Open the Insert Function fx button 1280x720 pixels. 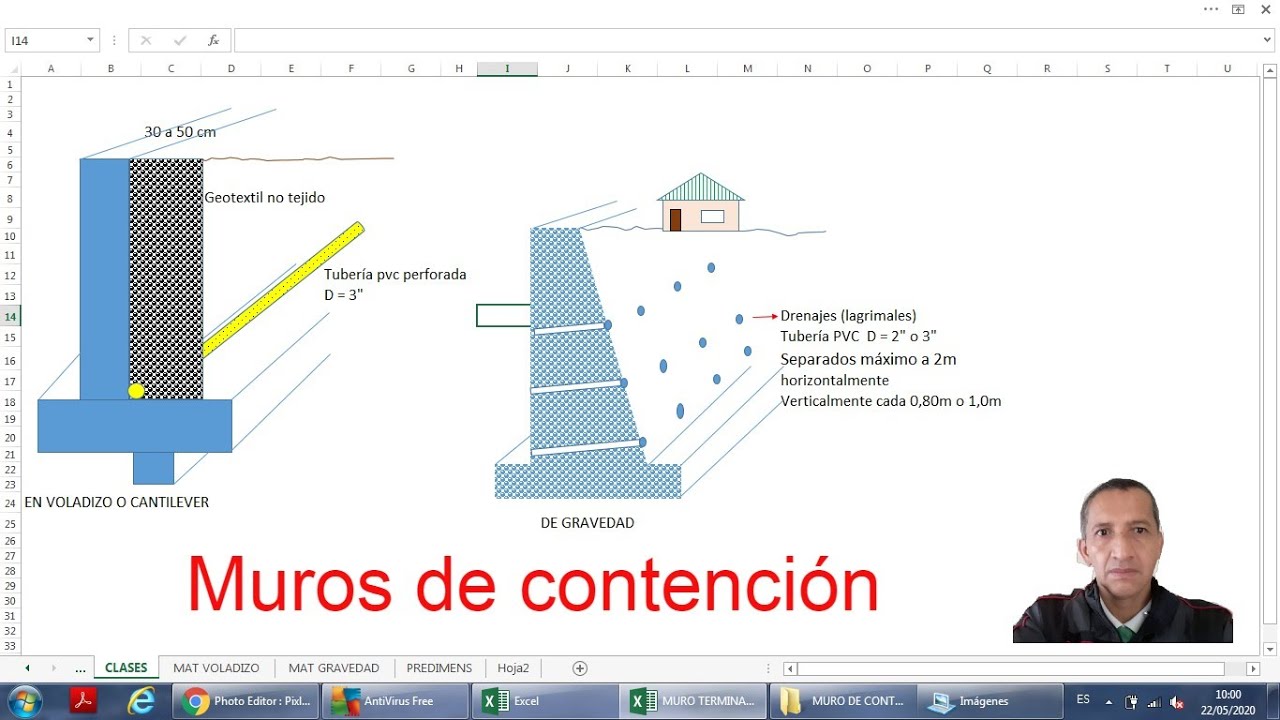pos(213,40)
